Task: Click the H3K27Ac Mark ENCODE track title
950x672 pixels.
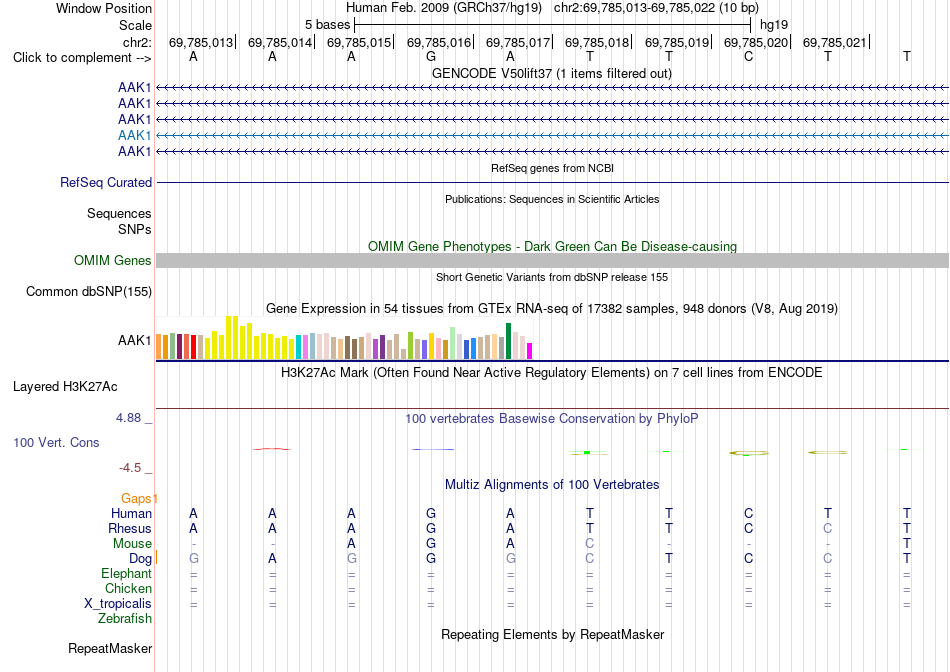Action: click(x=552, y=373)
